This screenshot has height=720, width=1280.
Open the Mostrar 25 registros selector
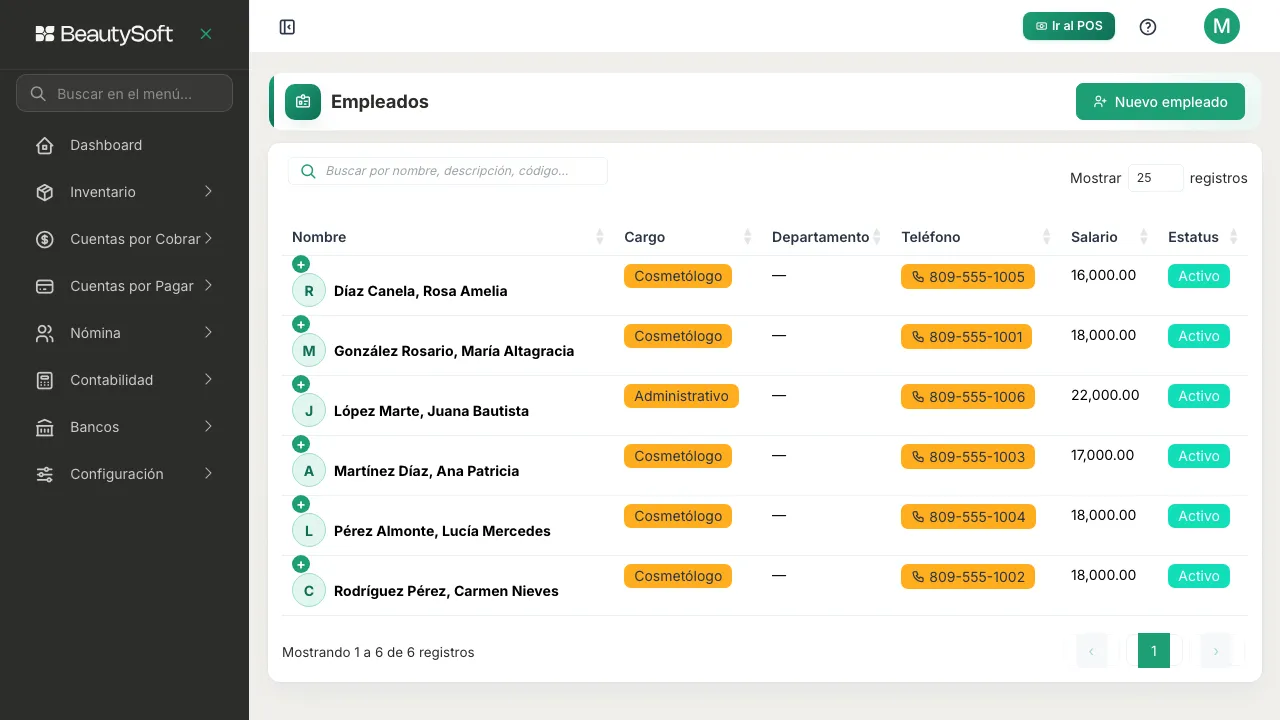(x=1156, y=178)
